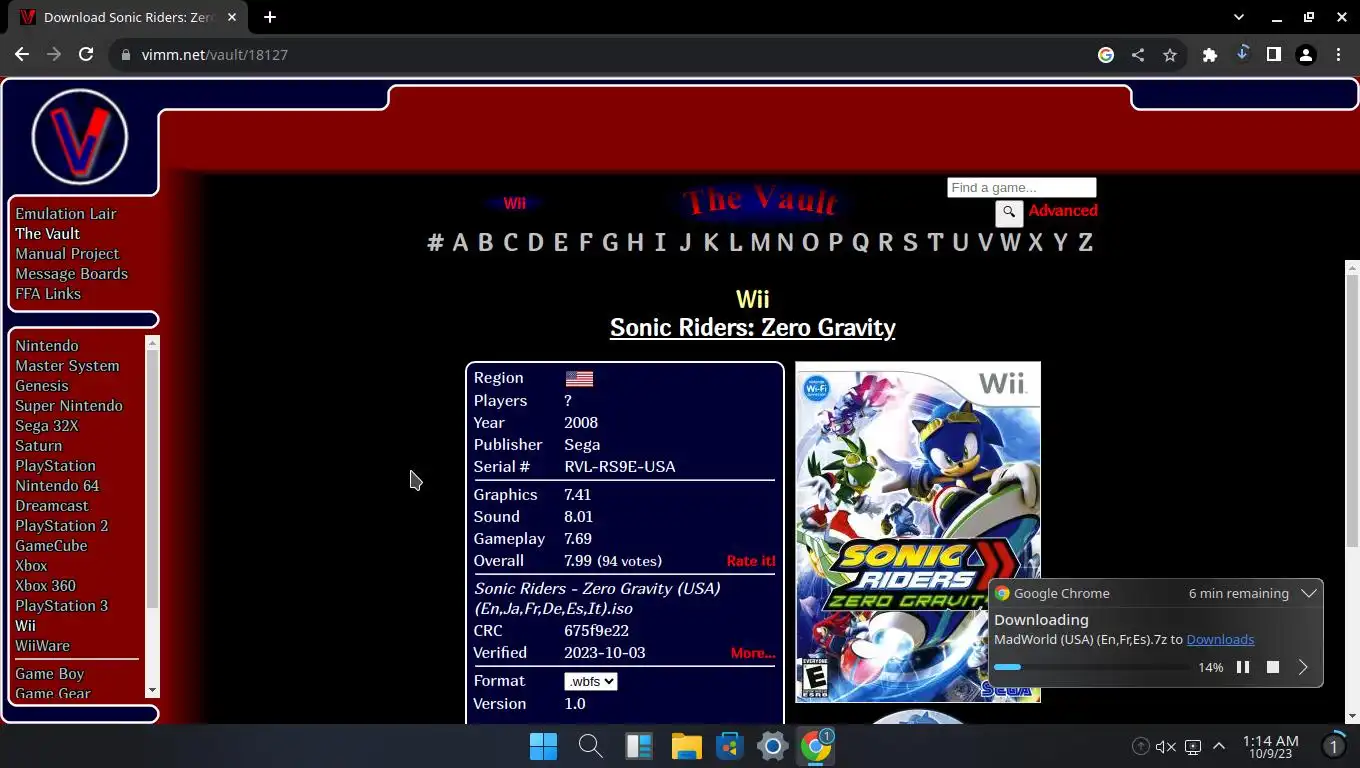The image size is (1360, 768).
Task: Open the taskbar Search magnifier
Action: 590,746
